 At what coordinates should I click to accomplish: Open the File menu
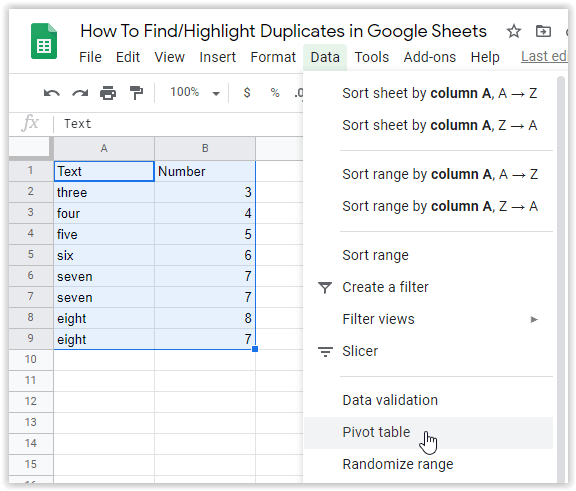pyautogui.click(x=90, y=57)
